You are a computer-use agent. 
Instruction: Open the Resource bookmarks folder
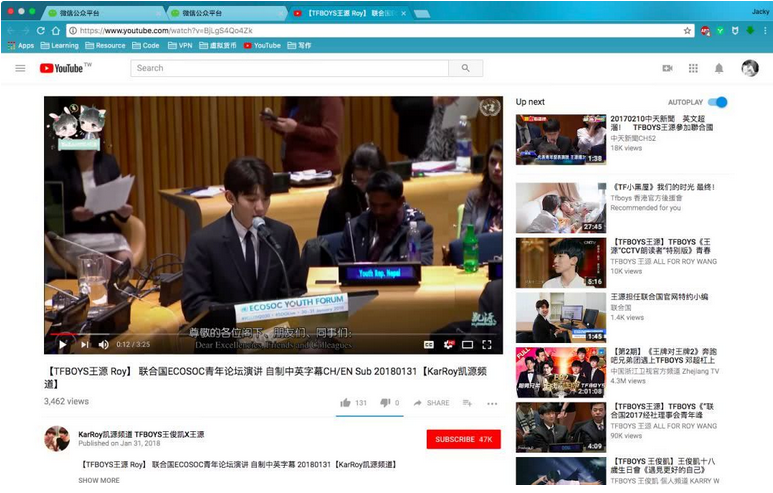click(105, 45)
